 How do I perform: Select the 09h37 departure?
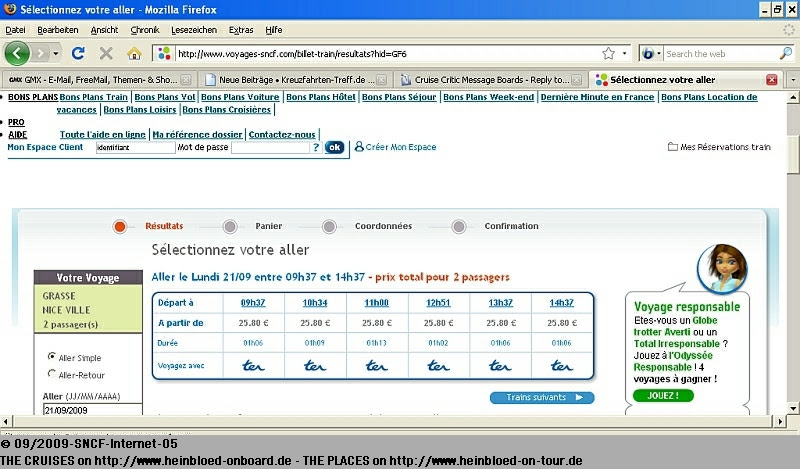click(x=253, y=303)
